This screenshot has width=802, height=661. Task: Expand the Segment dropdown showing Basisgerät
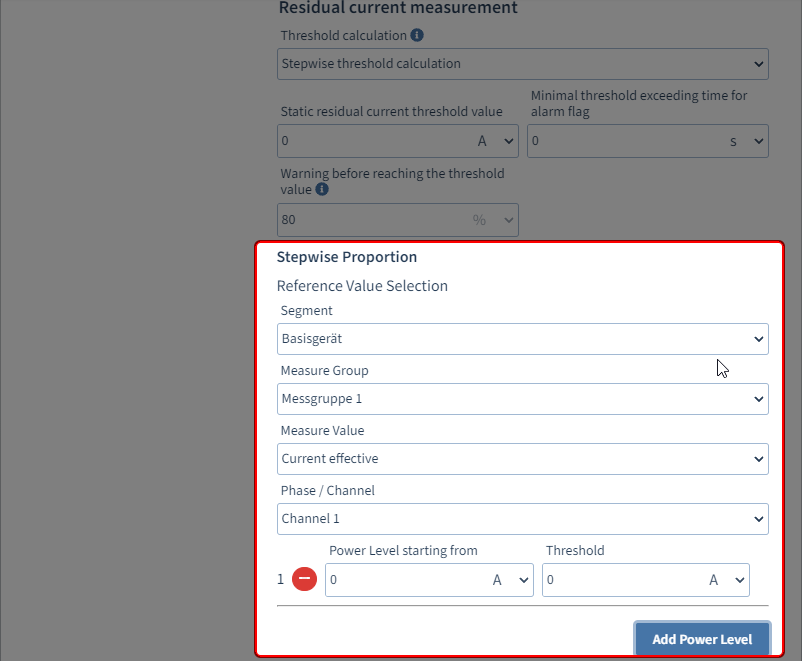pyautogui.click(x=522, y=339)
